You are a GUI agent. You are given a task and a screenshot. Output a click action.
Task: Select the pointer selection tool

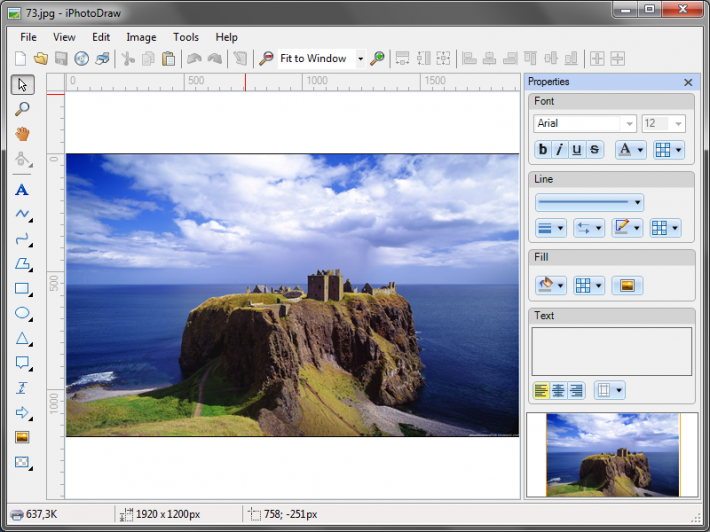pos(22,85)
